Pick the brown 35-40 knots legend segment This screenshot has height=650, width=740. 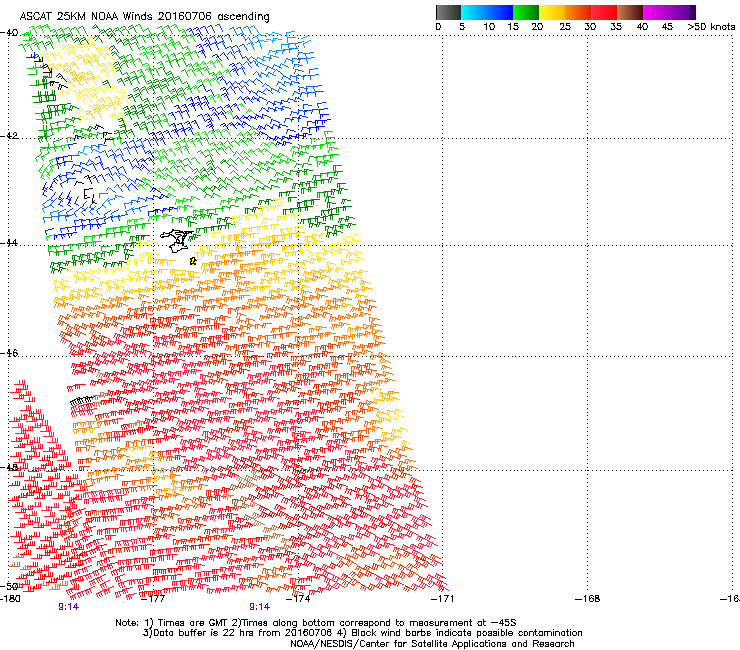point(630,12)
